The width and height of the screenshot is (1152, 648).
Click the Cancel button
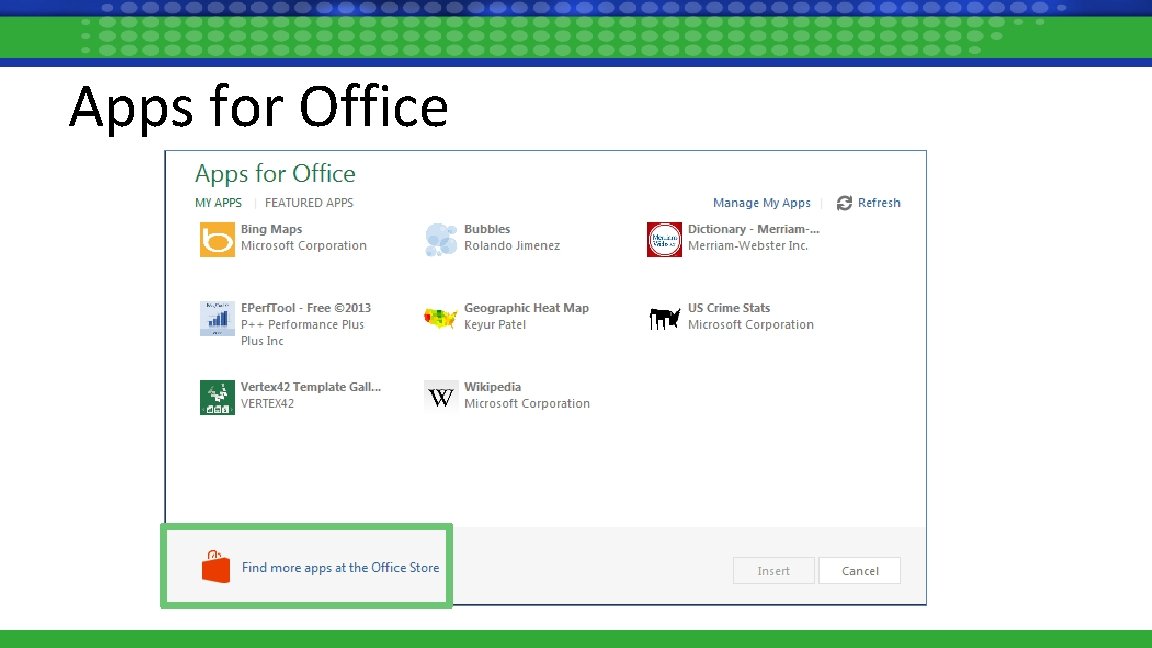pos(860,571)
